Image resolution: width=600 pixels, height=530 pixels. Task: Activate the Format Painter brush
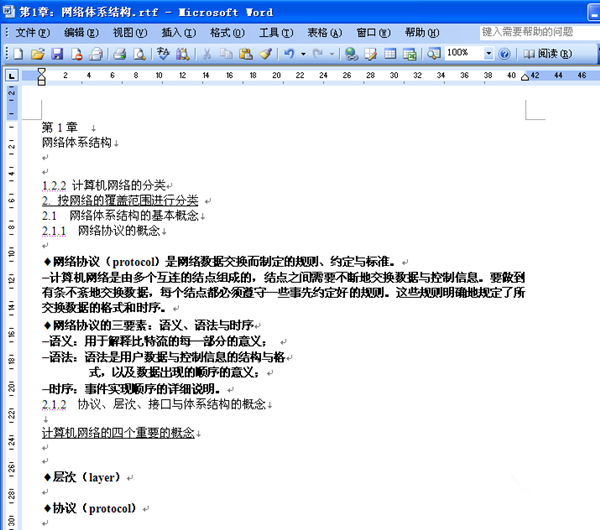coord(266,54)
